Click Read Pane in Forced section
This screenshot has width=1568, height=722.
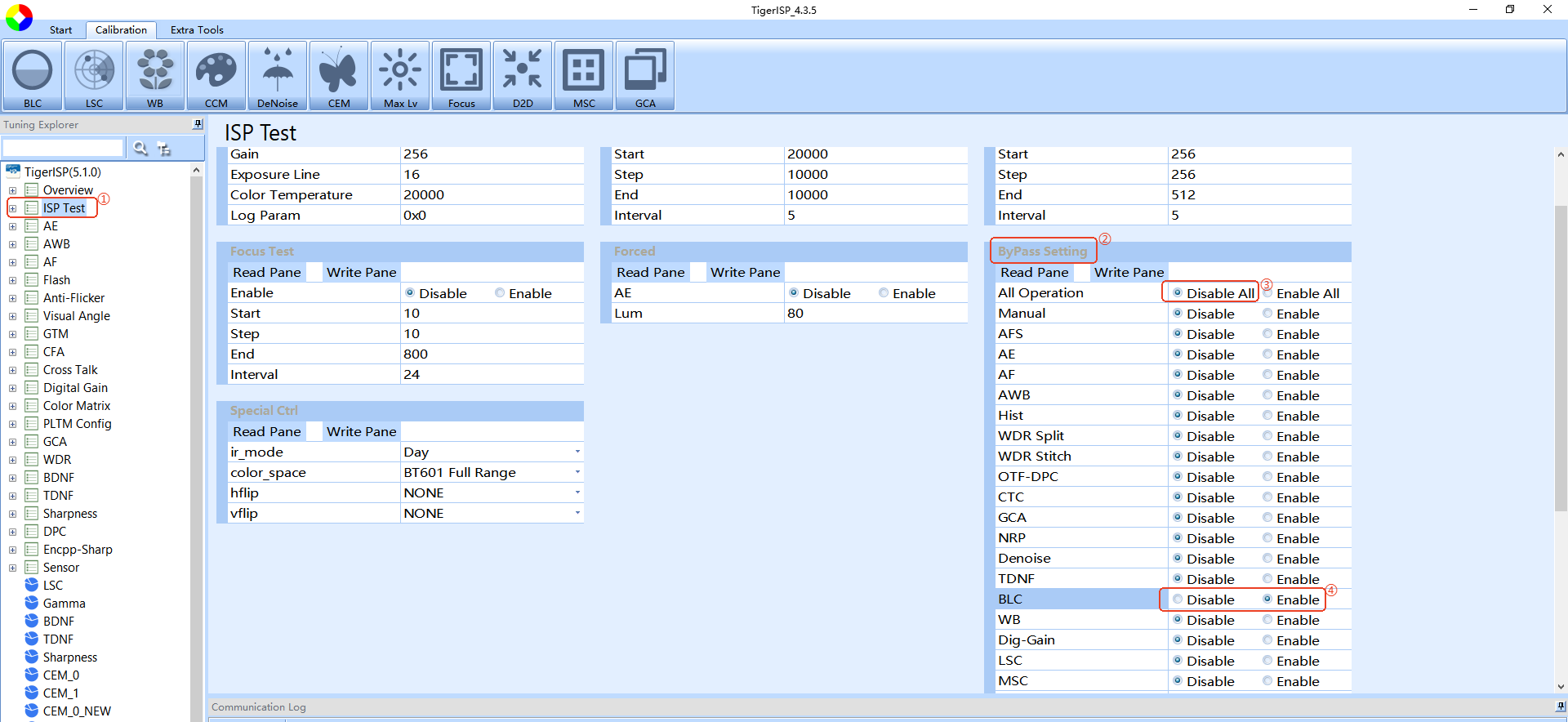click(x=650, y=272)
